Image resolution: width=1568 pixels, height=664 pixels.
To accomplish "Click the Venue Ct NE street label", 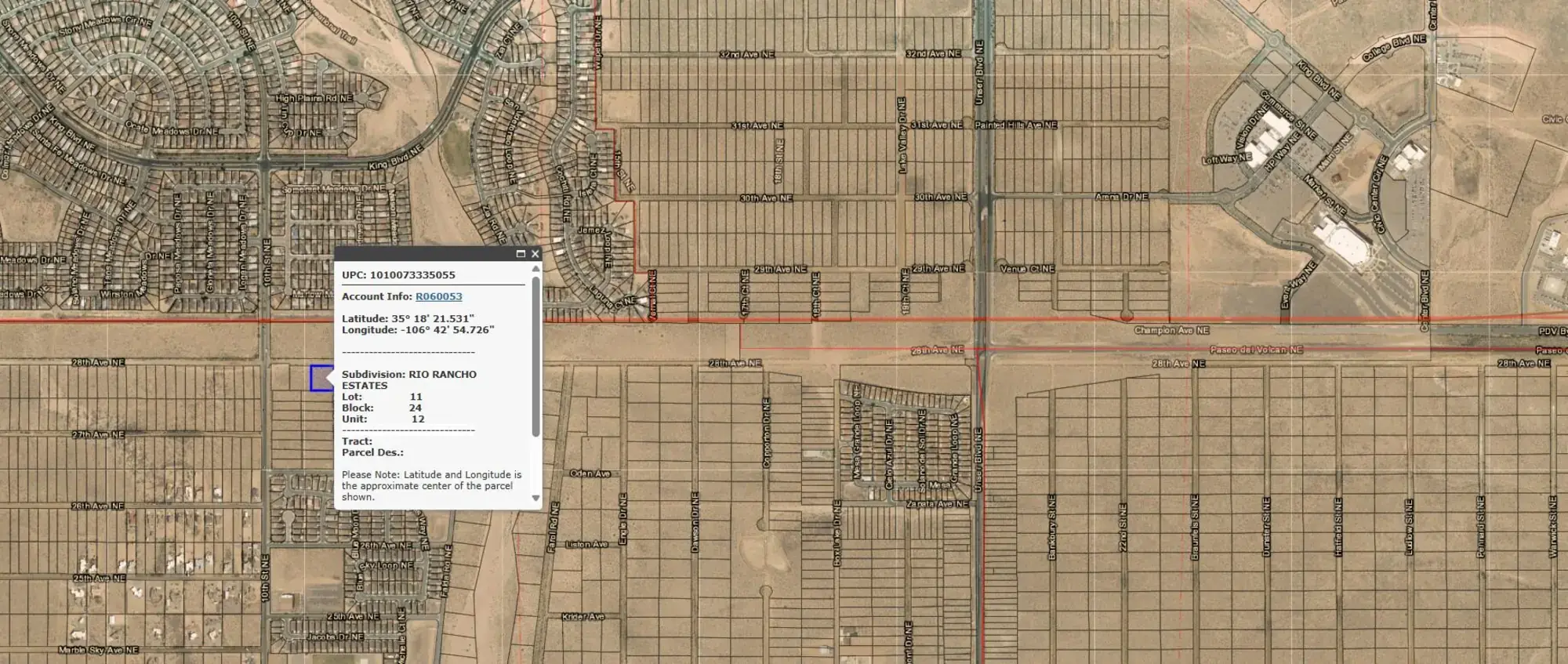I will 1027,269.
